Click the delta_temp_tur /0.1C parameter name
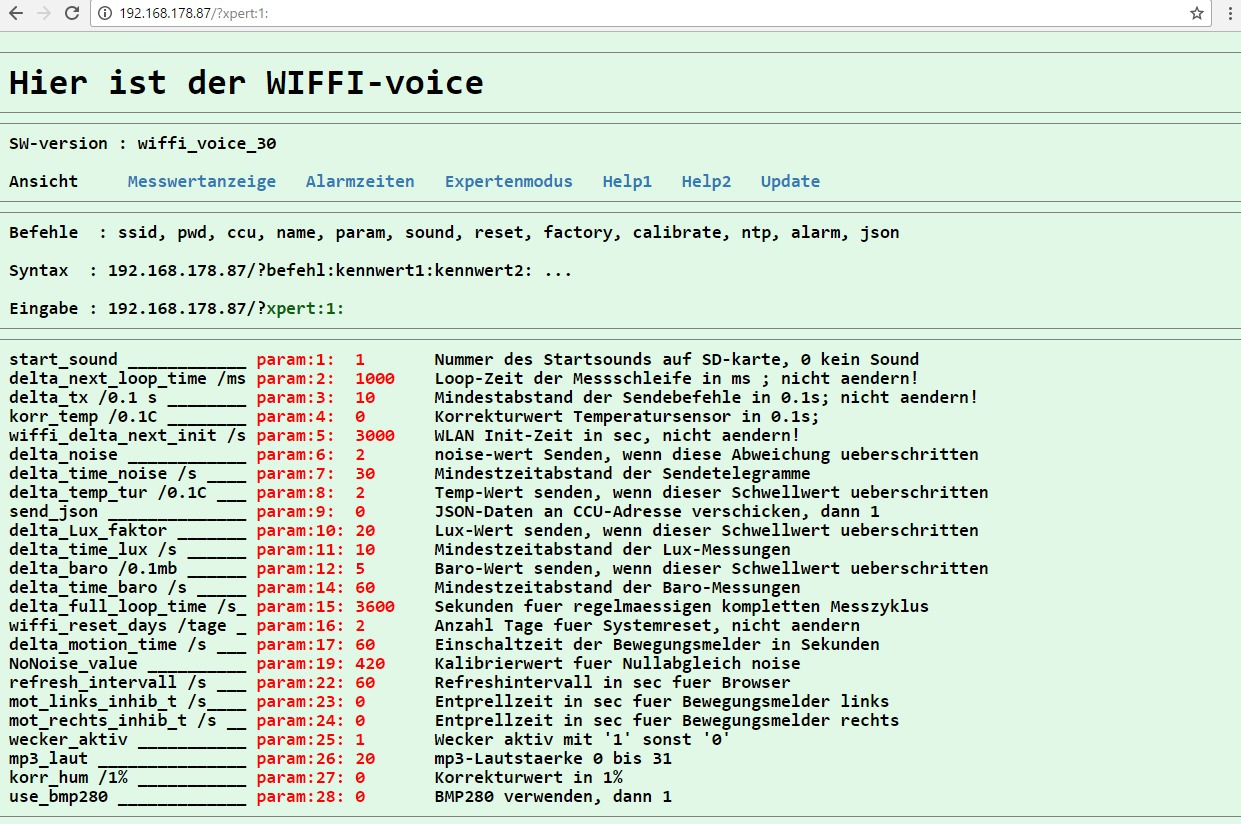 click(x=108, y=492)
